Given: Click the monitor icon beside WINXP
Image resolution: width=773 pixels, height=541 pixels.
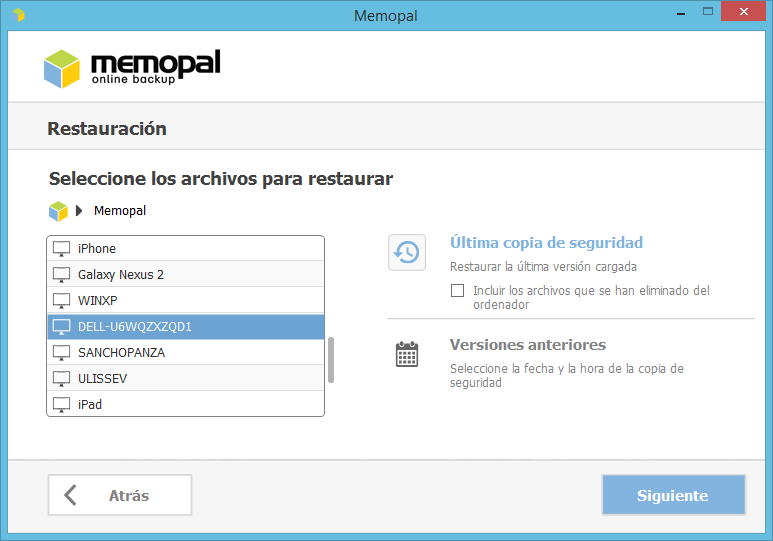Looking at the screenshot, I should point(62,300).
